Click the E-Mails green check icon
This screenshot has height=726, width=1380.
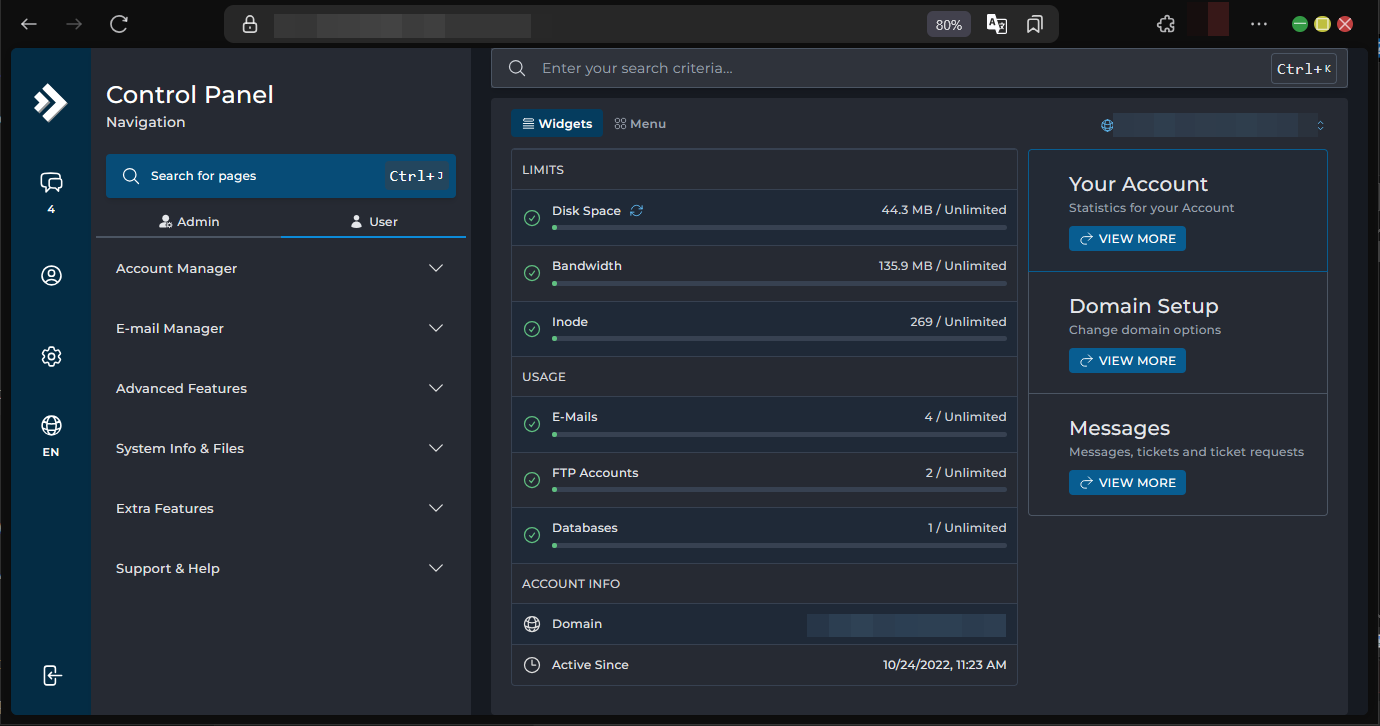coord(532,424)
